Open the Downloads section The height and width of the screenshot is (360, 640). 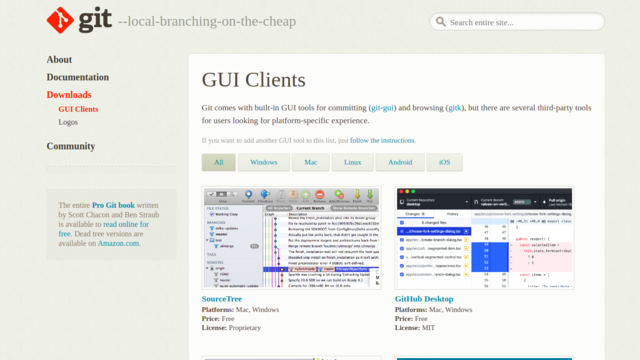[x=69, y=95]
